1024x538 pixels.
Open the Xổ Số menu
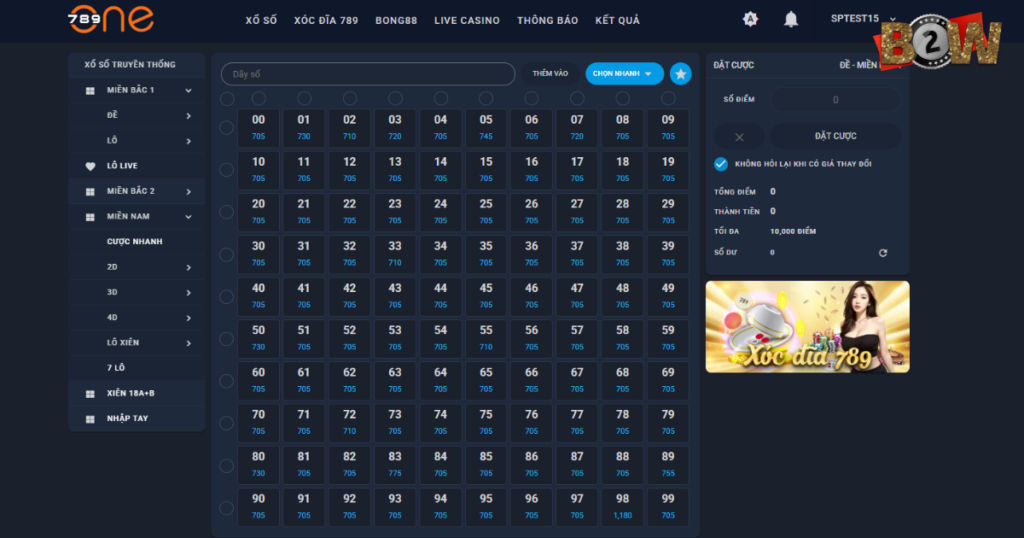(261, 20)
